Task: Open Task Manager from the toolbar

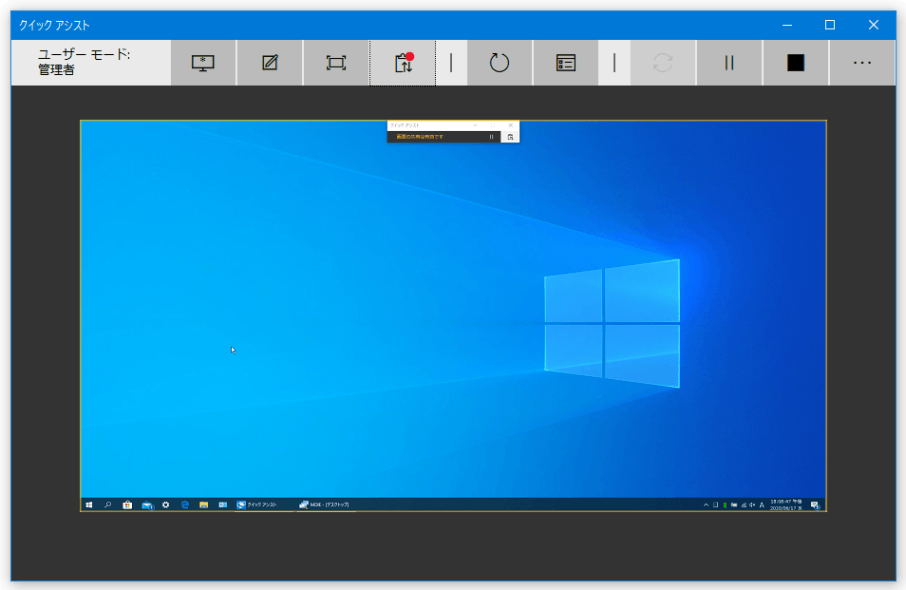Action: click(566, 63)
